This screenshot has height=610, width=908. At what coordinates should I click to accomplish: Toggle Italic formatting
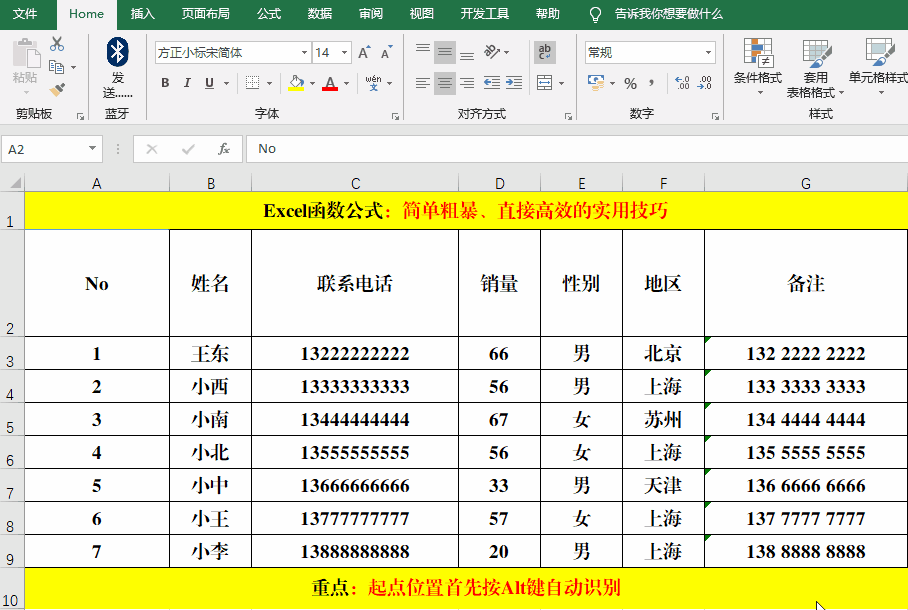point(187,83)
